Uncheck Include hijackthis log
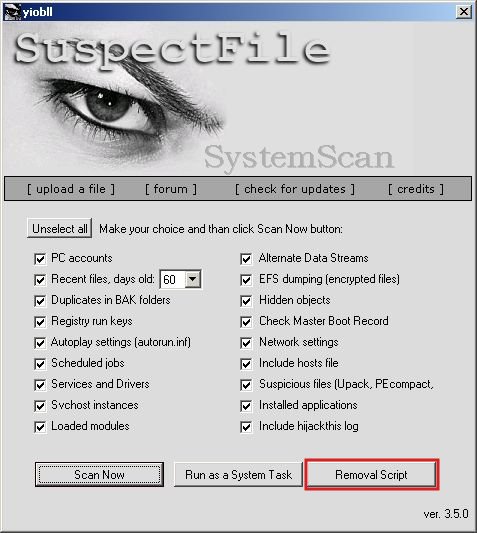 coord(246,427)
